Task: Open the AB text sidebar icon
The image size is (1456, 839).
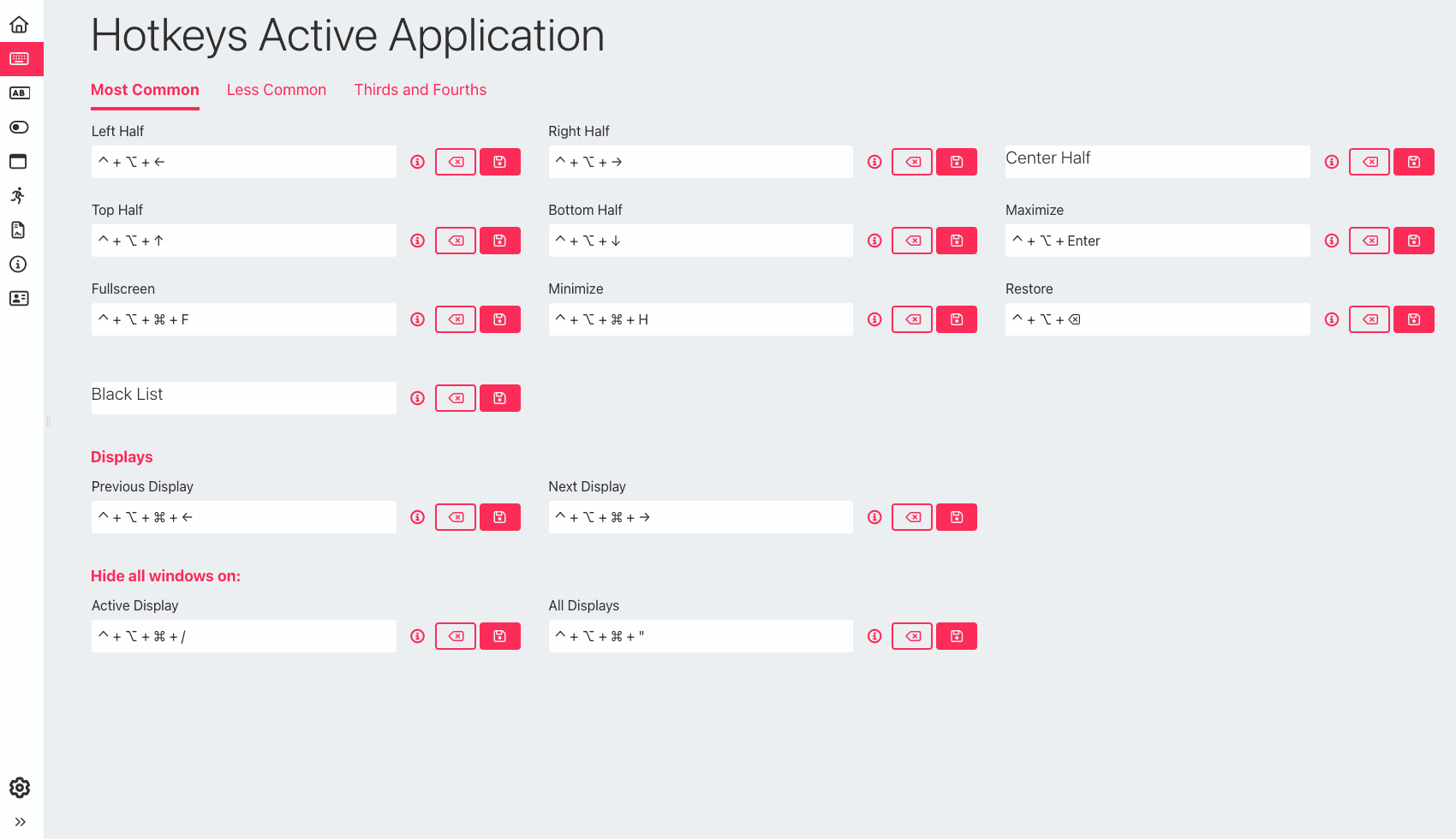Action: tap(19, 93)
